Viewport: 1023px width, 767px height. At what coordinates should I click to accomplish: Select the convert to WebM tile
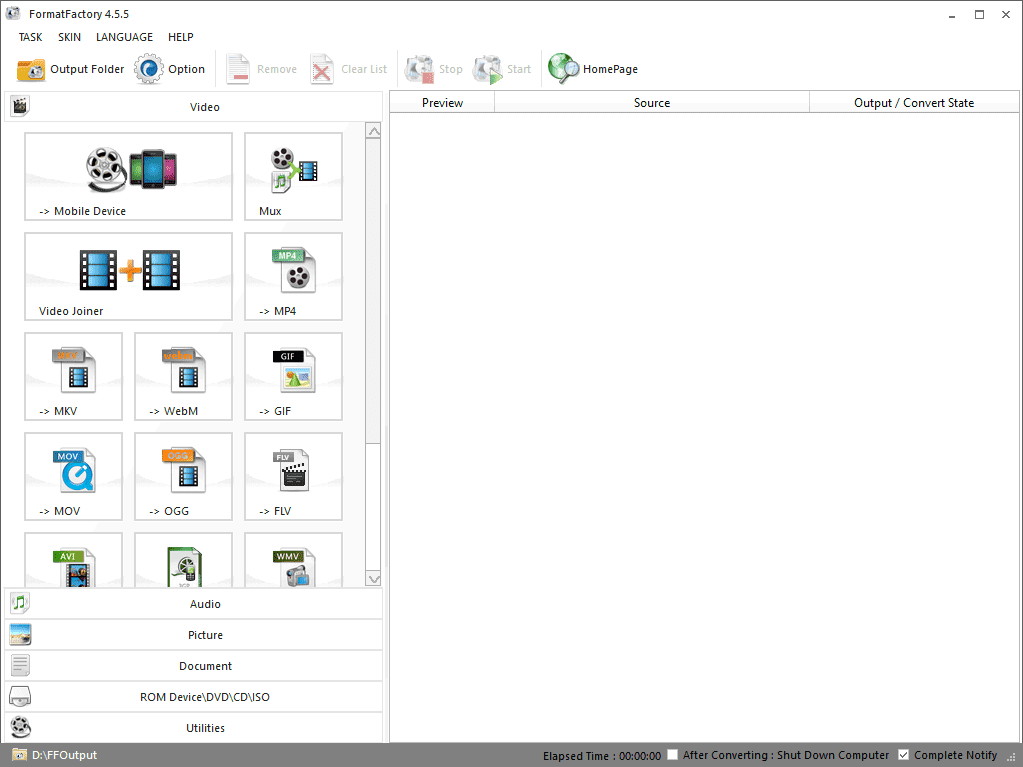tap(183, 376)
